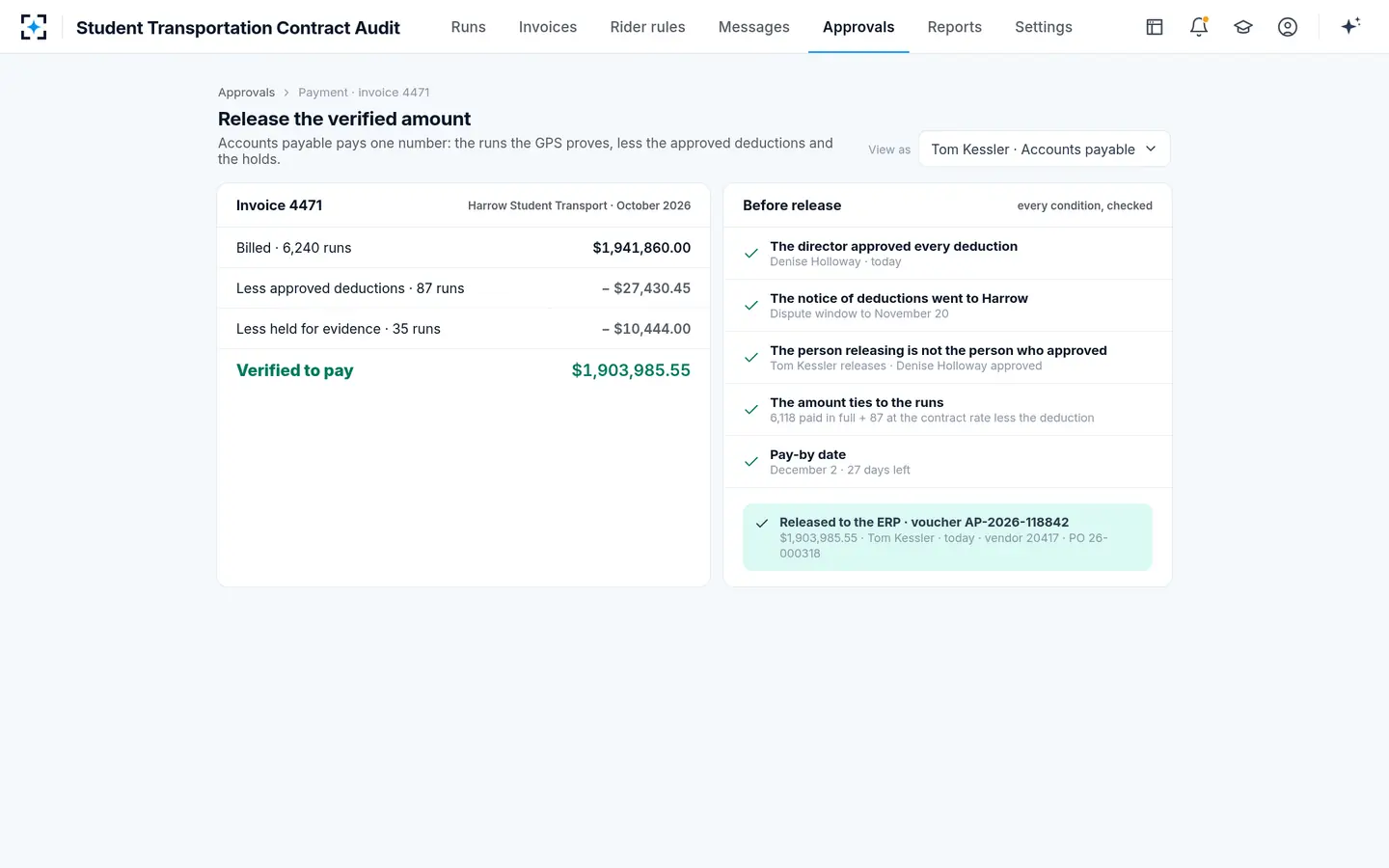Image resolution: width=1389 pixels, height=868 pixels.
Task: Click the every condition, checked text
Action: click(x=1085, y=205)
